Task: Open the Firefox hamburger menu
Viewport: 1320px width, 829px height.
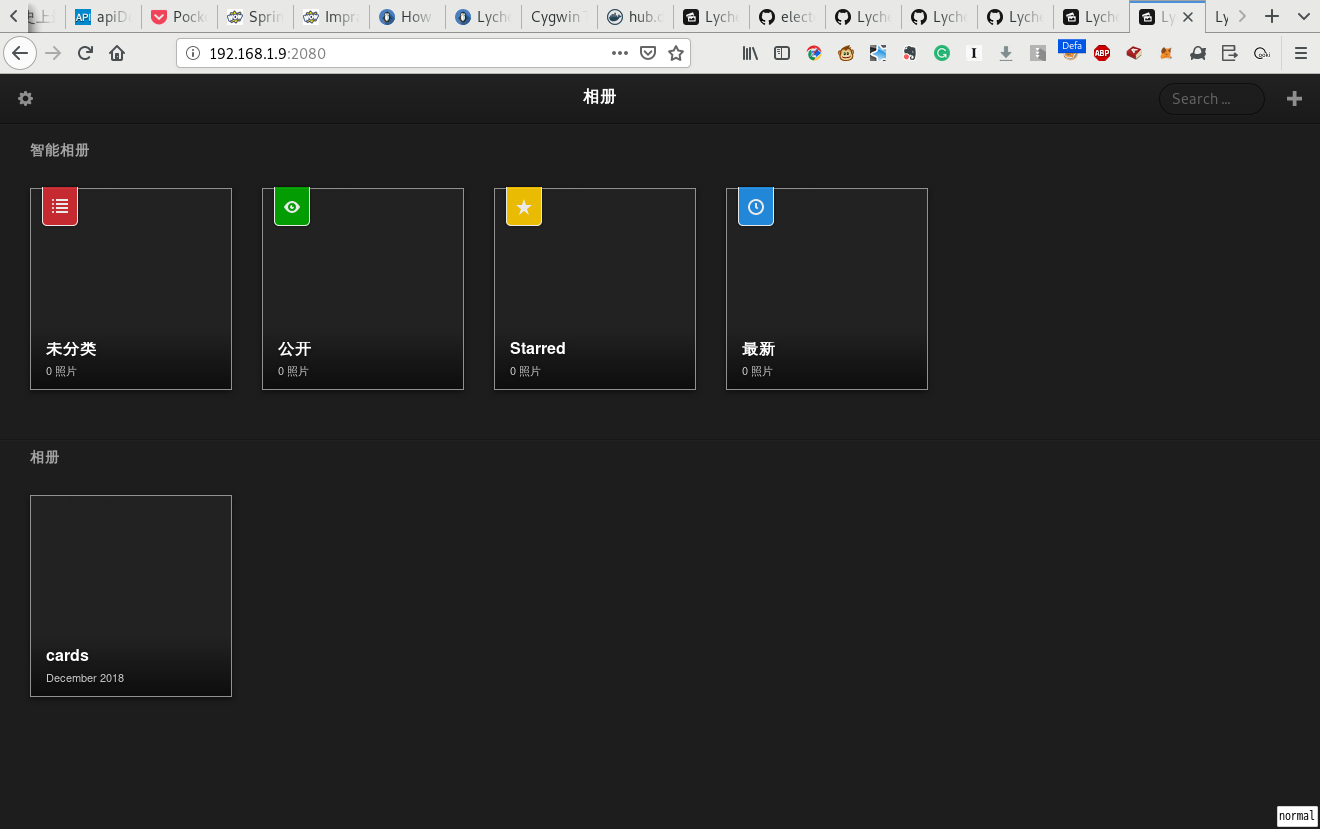Action: [x=1301, y=54]
